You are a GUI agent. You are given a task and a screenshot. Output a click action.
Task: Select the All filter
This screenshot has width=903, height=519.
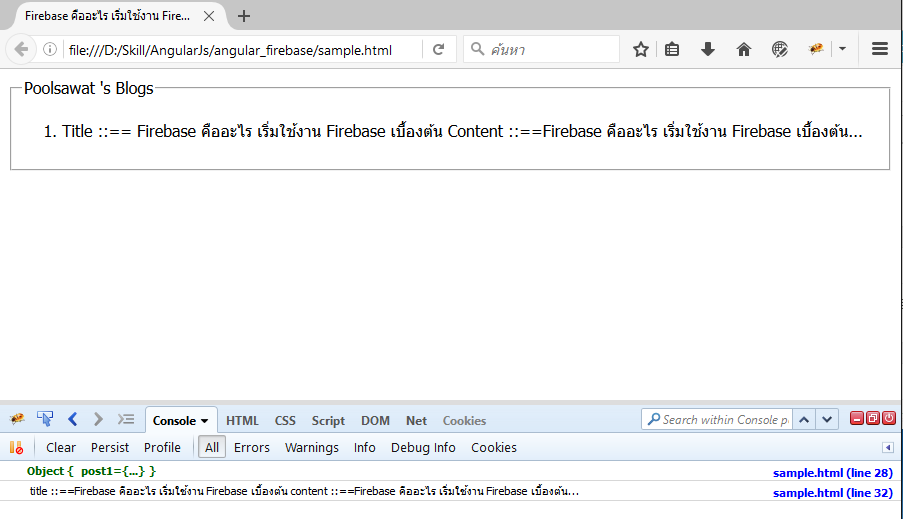click(x=212, y=447)
